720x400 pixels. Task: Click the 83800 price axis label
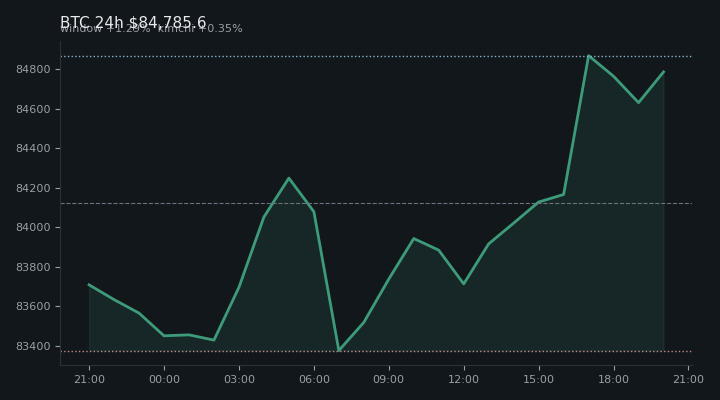[33, 267]
